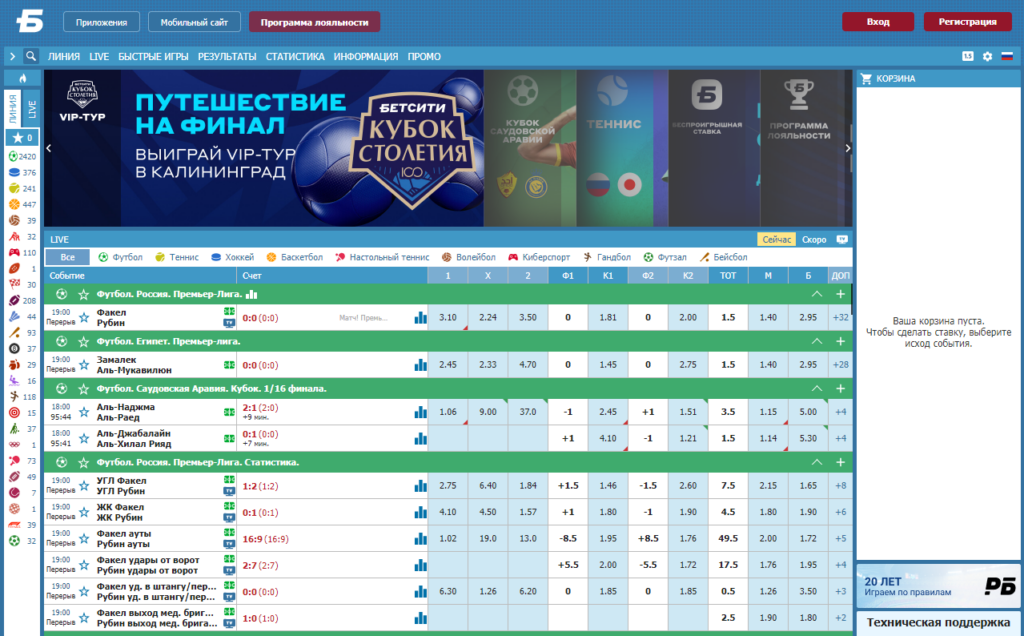The image size is (1024, 636).
Task: Collapse Египет Премьер-лига section chevron
Action: 816,342
